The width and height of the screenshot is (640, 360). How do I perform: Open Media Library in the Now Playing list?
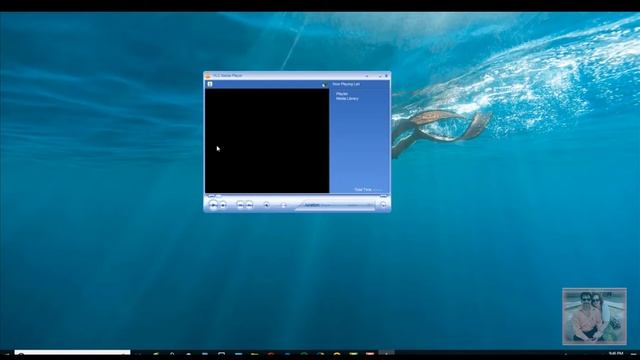point(347,99)
